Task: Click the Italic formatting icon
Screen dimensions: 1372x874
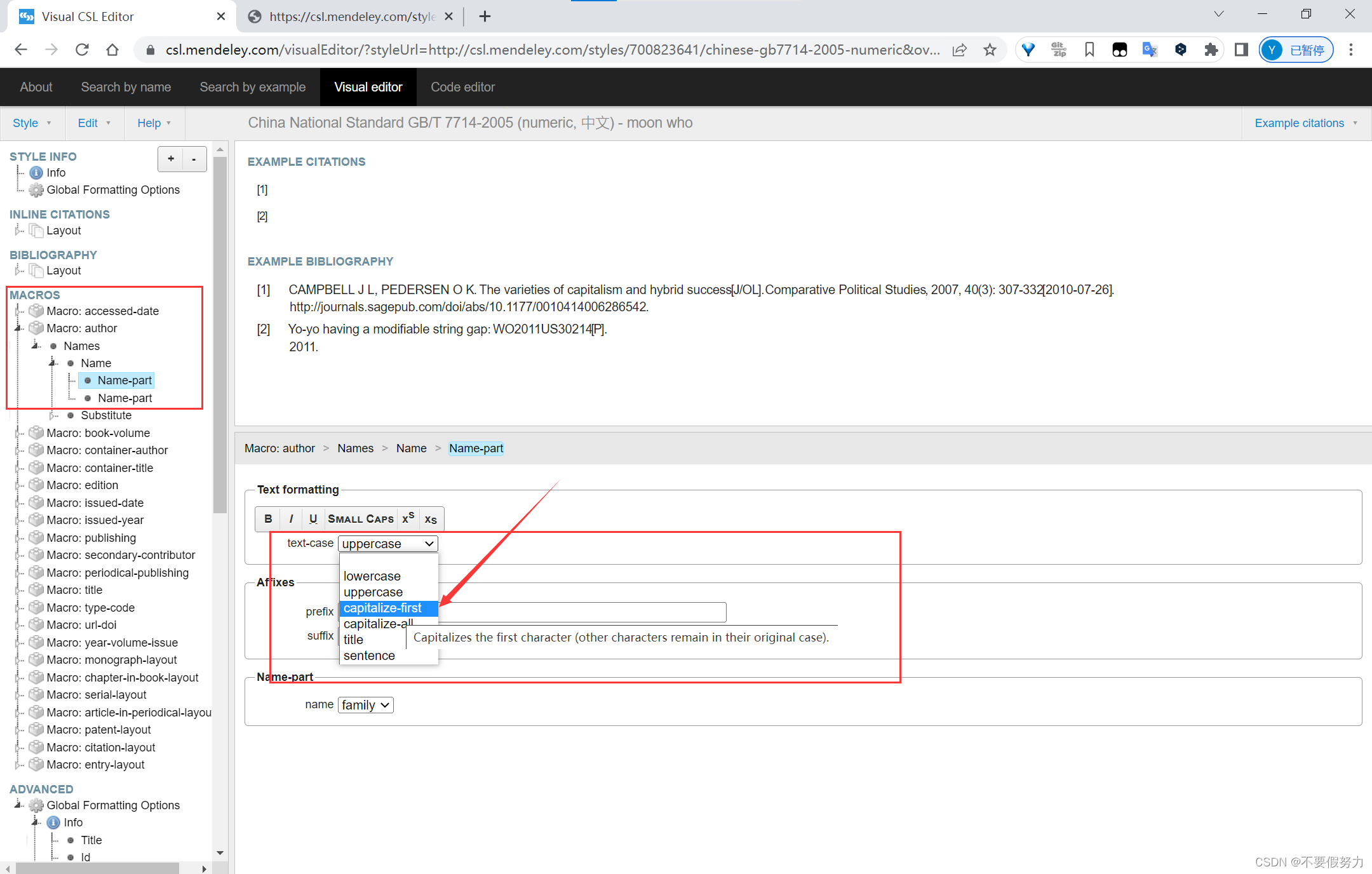Action: [290, 517]
